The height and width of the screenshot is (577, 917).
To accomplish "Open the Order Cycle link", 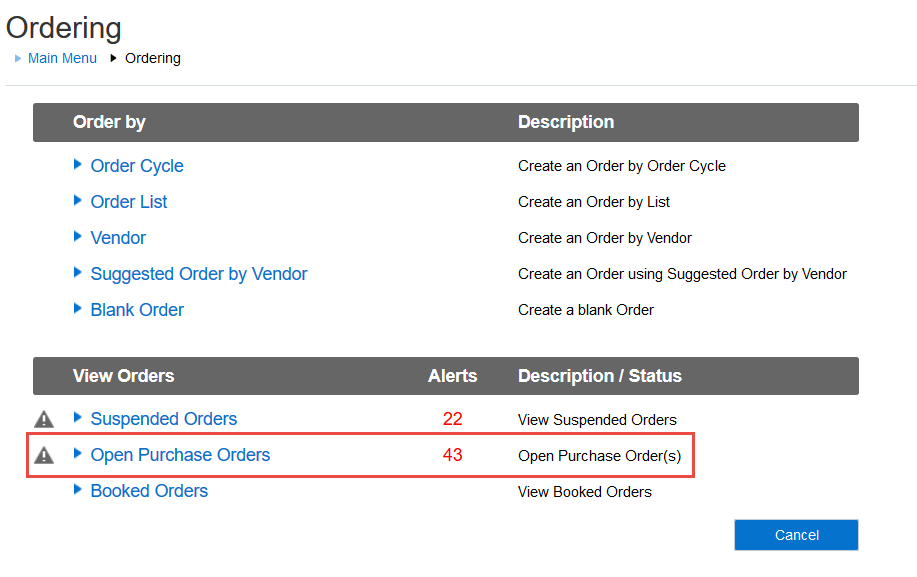I will [137, 166].
